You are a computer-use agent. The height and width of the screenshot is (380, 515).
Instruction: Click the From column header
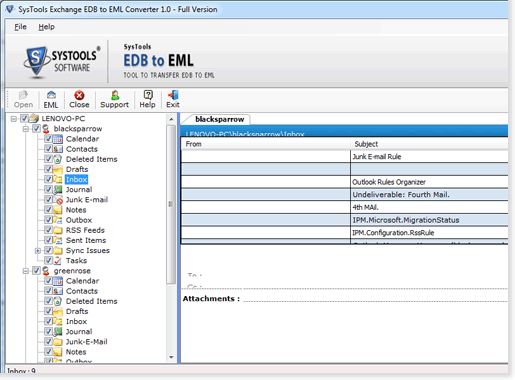266,144
